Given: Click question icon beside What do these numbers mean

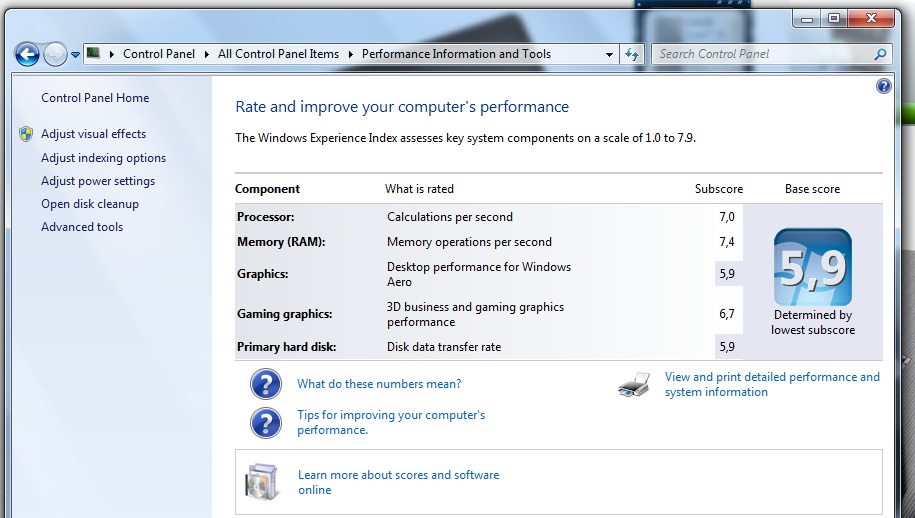Looking at the screenshot, I should 266,384.
